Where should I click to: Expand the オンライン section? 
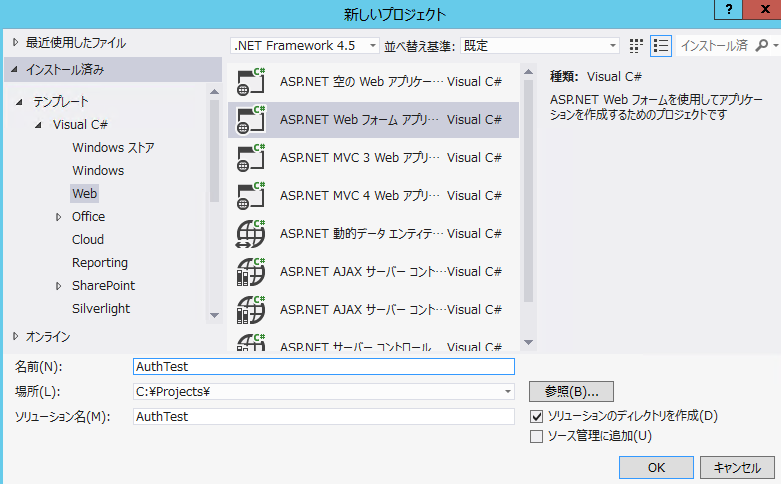coord(15,337)
